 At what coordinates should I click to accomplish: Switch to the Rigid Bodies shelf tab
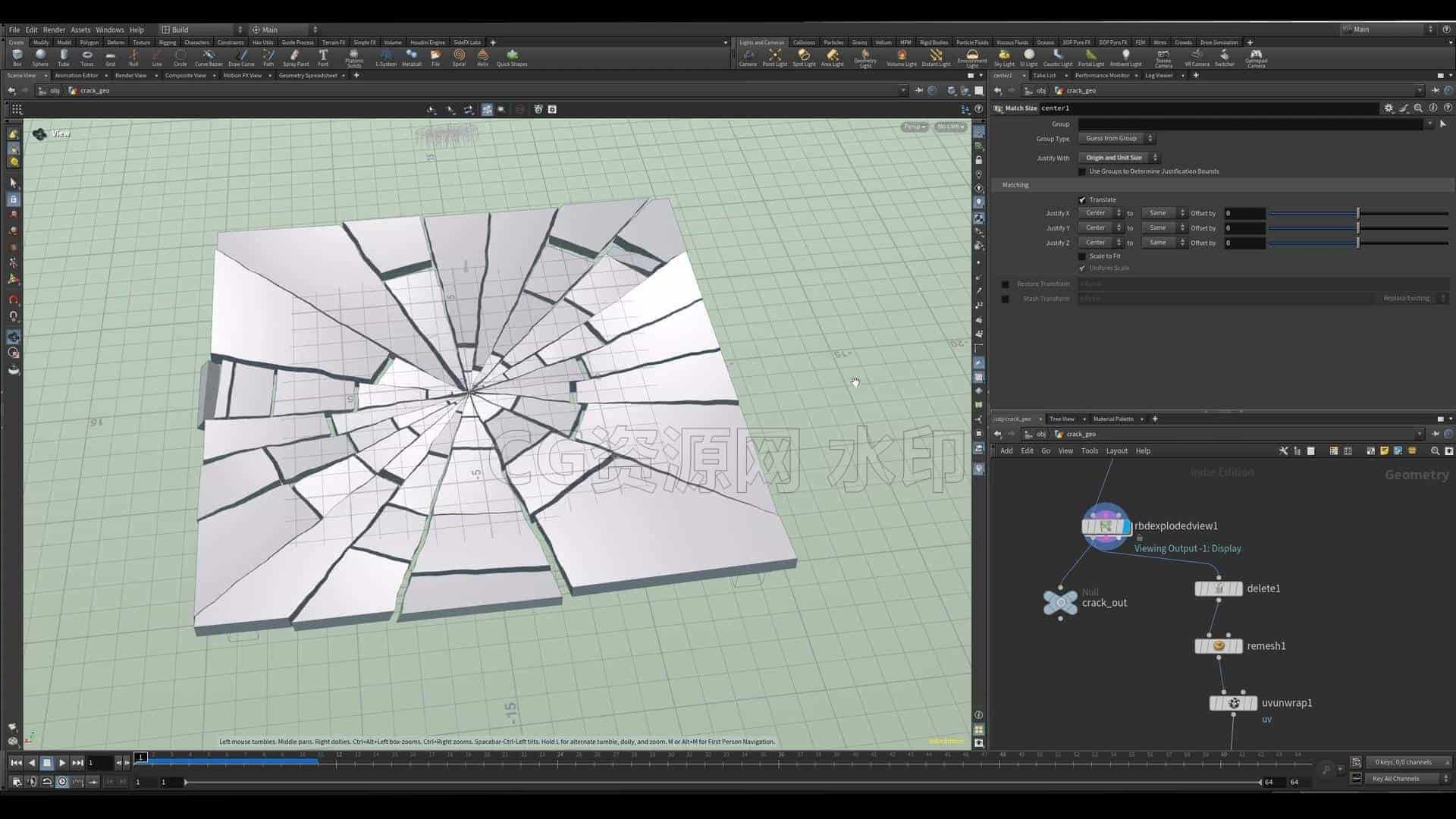934,42
